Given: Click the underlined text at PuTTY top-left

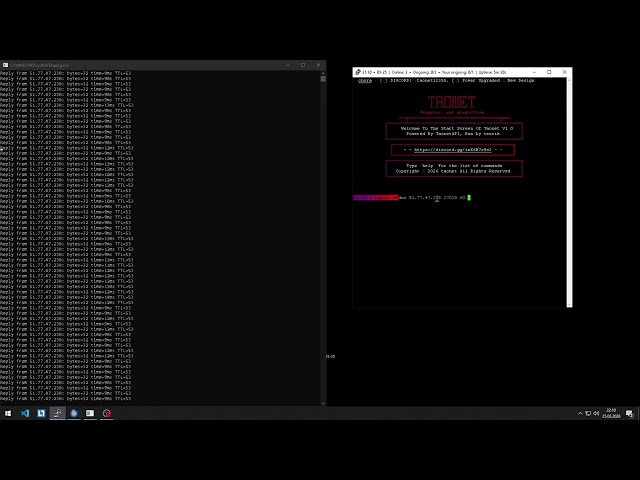Looking at the screenshot, I should [365, 81].
